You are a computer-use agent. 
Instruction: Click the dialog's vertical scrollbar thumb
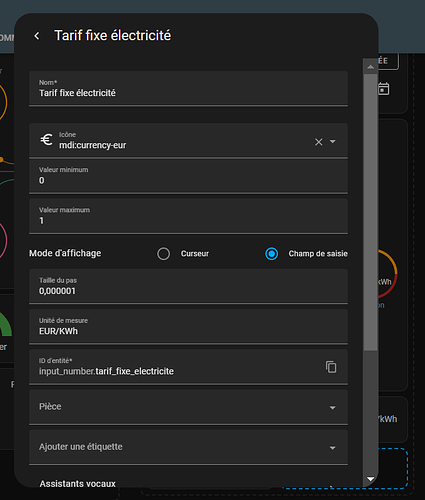point(370,212)
